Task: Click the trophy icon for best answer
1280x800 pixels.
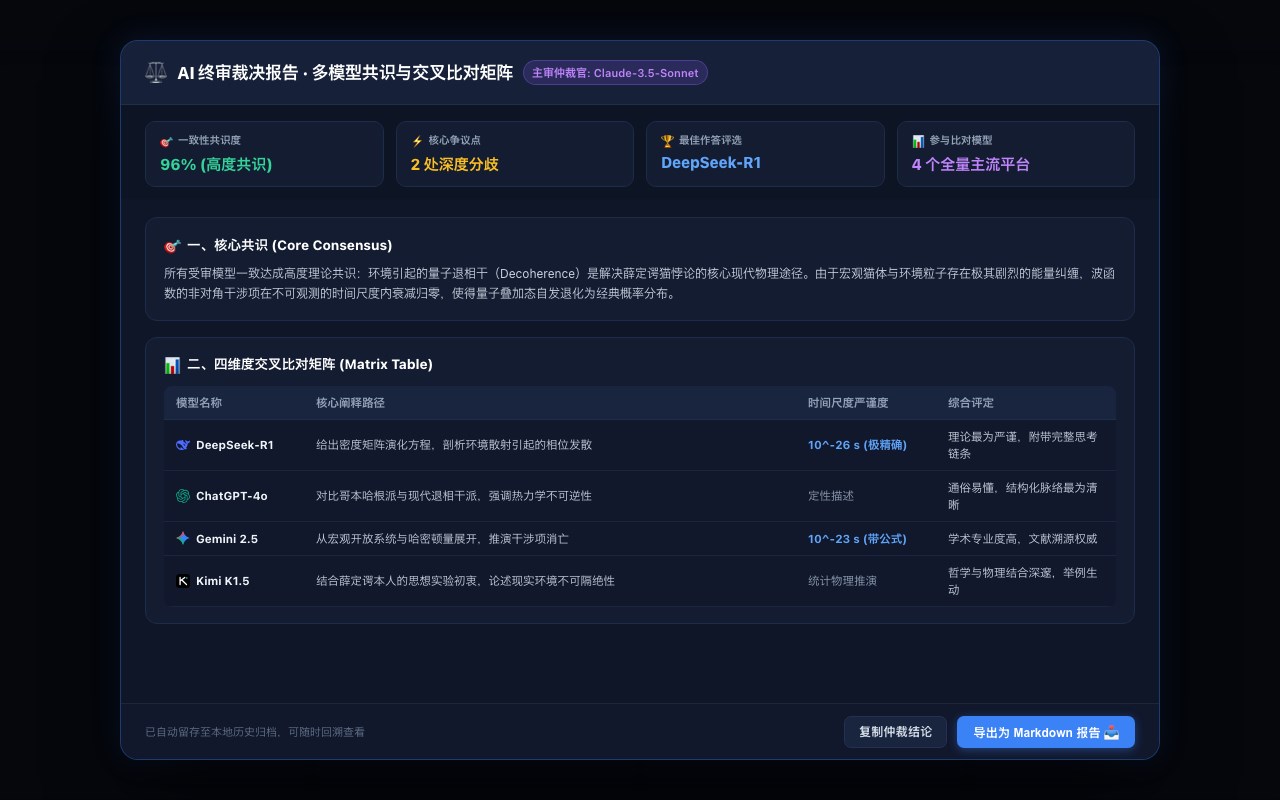Action: (x=668, y=141)
